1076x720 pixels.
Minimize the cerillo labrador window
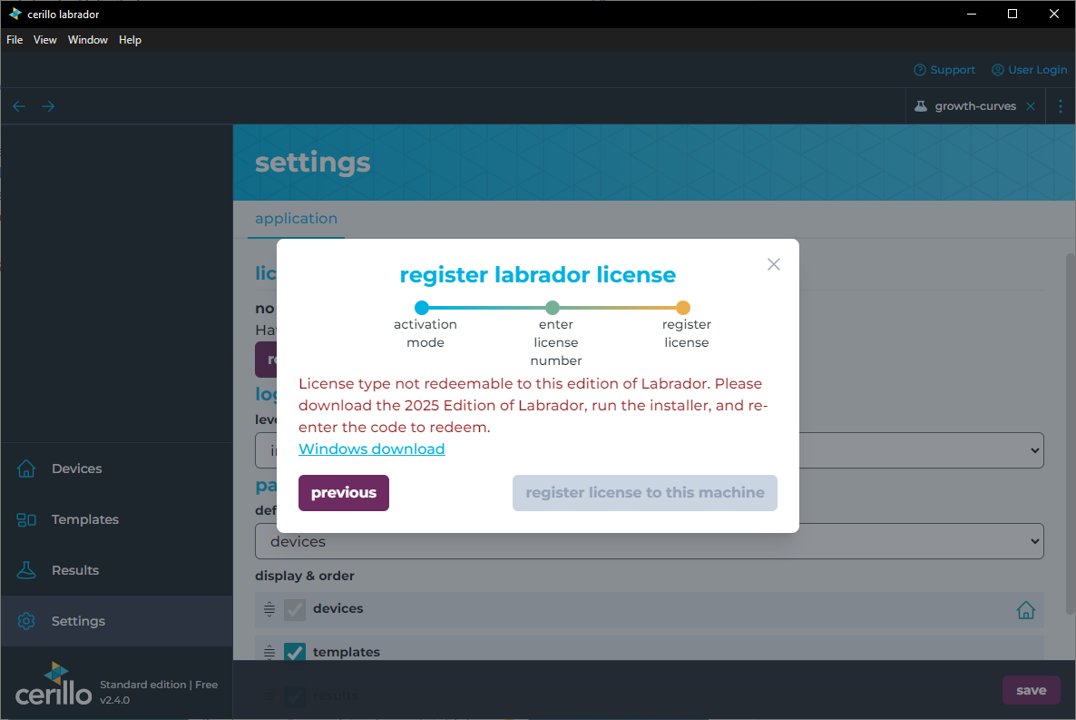(x=971, y=14)
